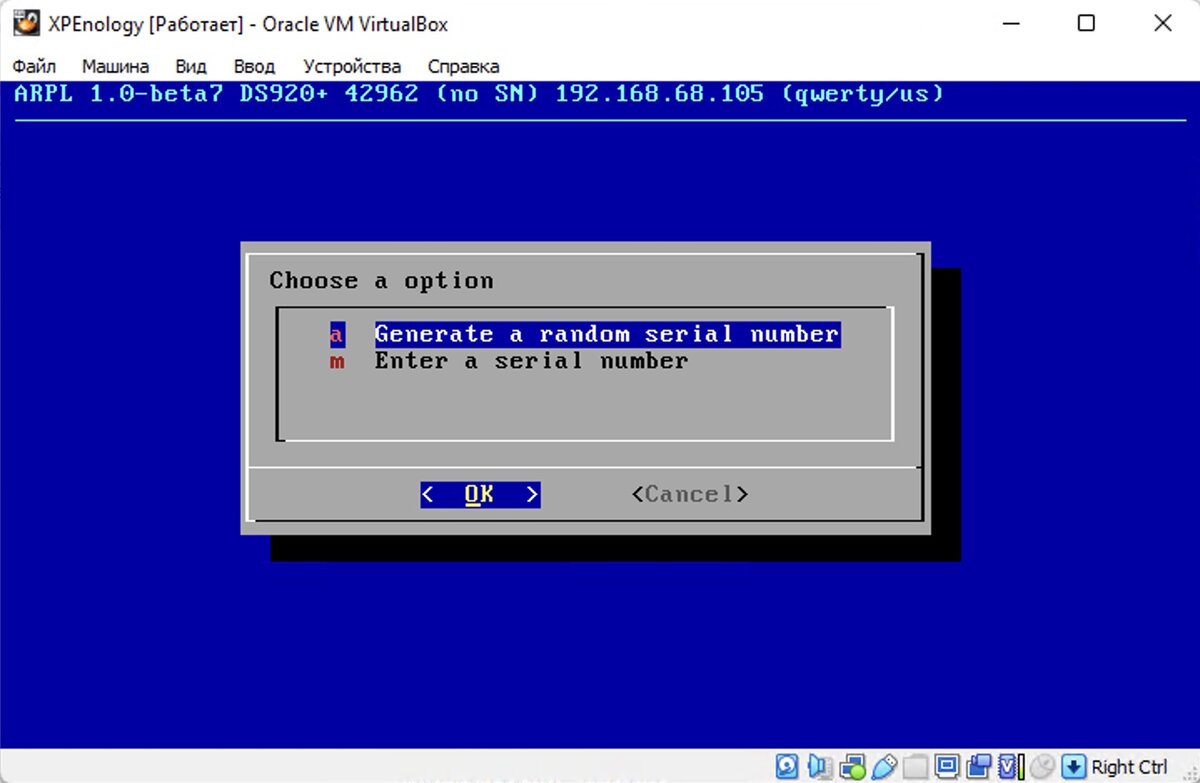Click the mouse integration icon in status bar

pyautogui.click(x=1042, y=765)
